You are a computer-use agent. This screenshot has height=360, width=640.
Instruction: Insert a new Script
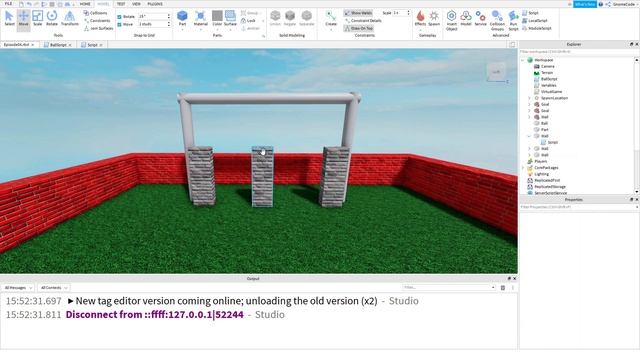(x=531, y=13)
